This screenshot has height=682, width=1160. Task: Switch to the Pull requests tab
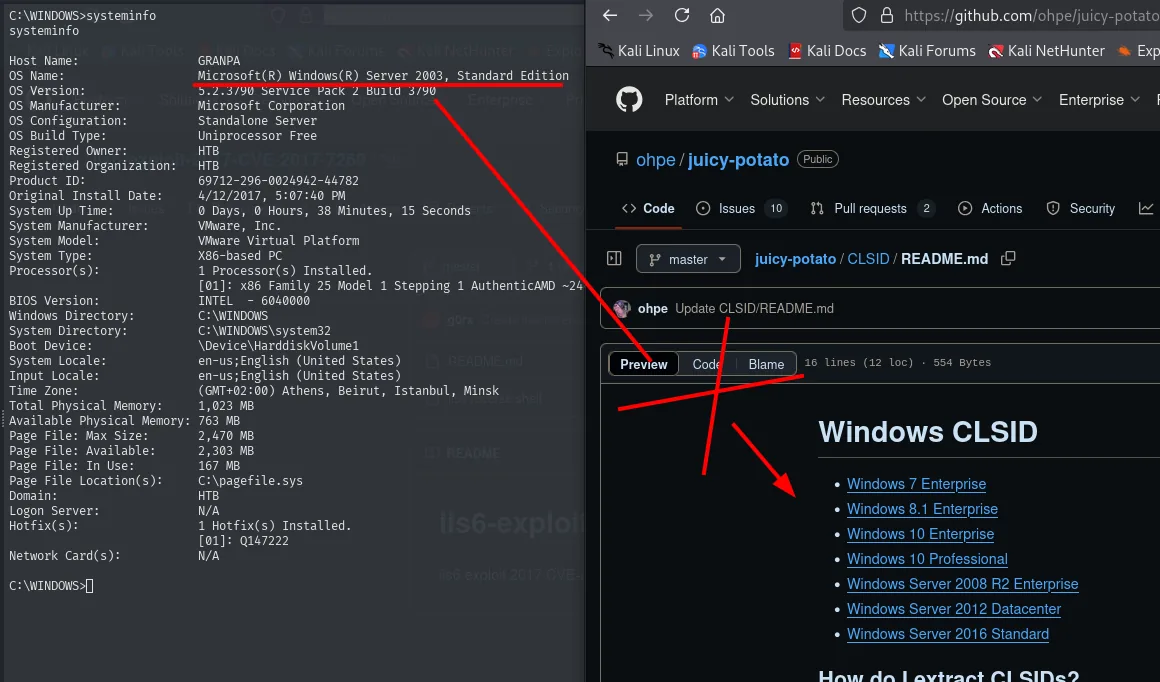[872, 209]
